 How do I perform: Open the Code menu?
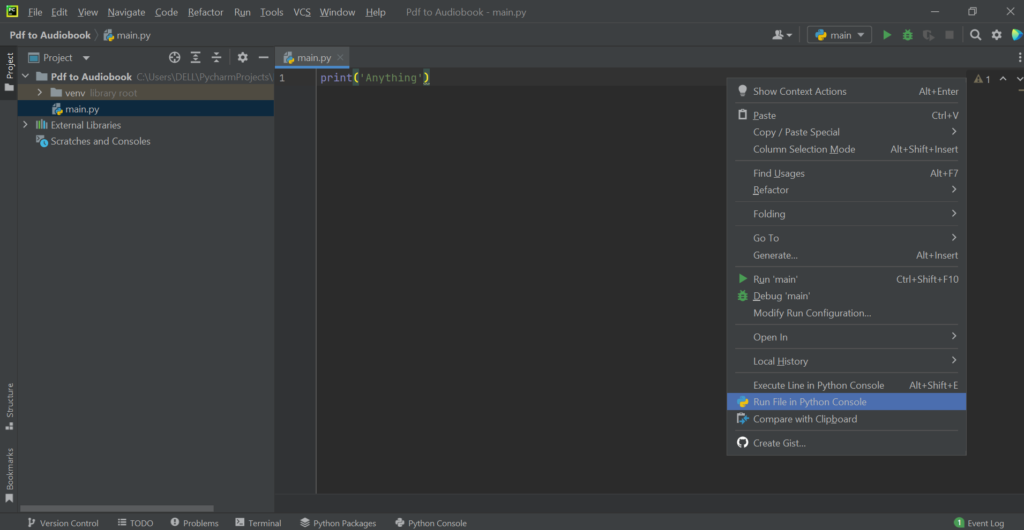point(167,12)
